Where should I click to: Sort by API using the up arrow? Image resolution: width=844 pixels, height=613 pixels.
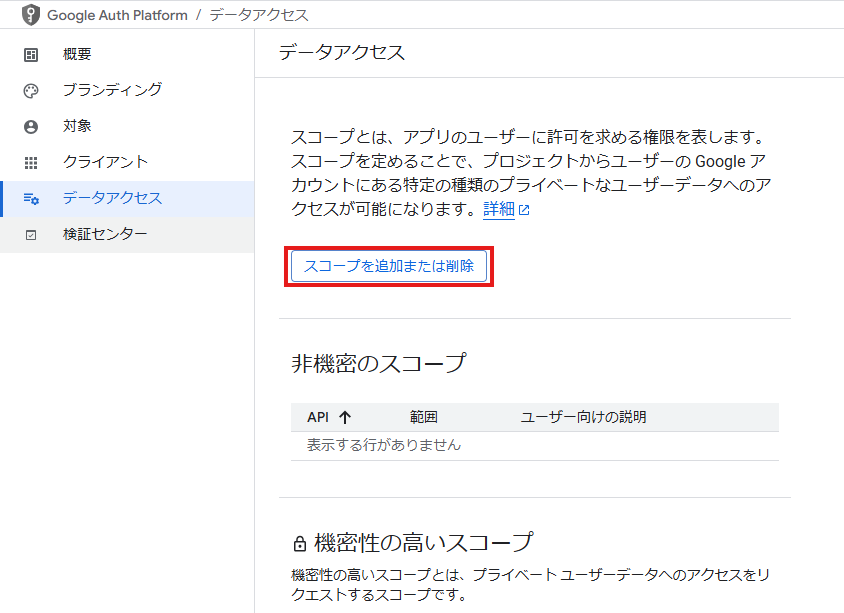tap(345, 417)
